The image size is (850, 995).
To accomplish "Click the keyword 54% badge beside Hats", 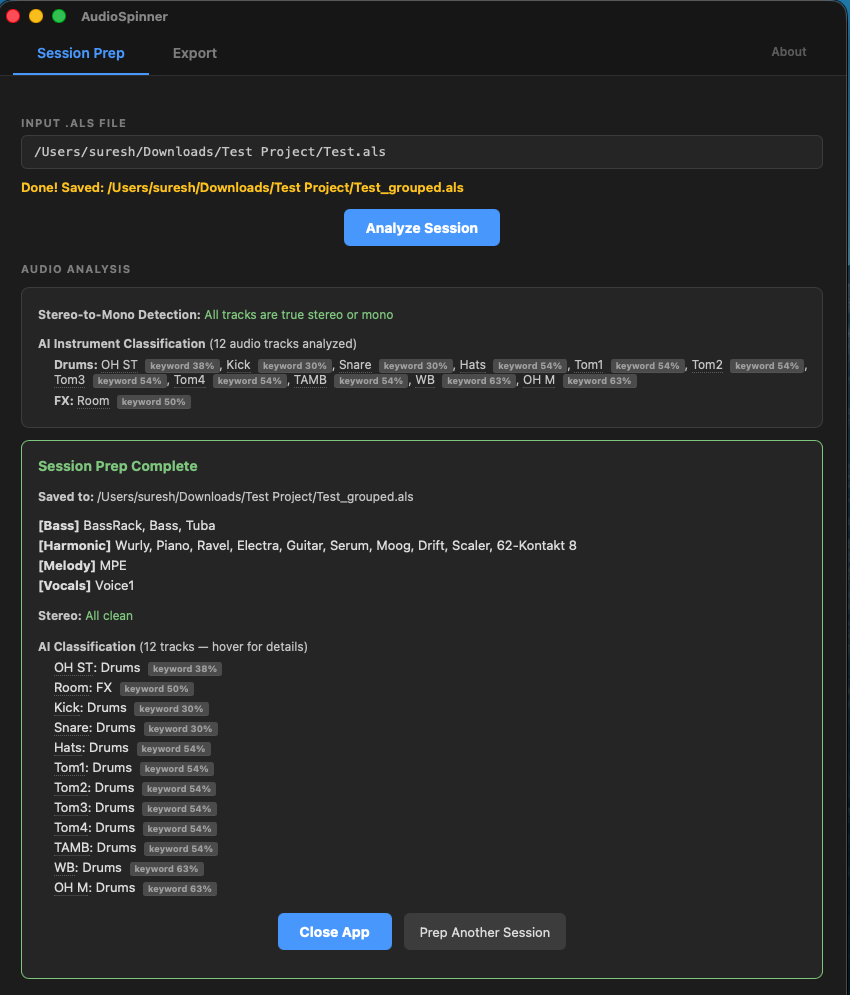I will pyautogui.click(x=173, y=748).
